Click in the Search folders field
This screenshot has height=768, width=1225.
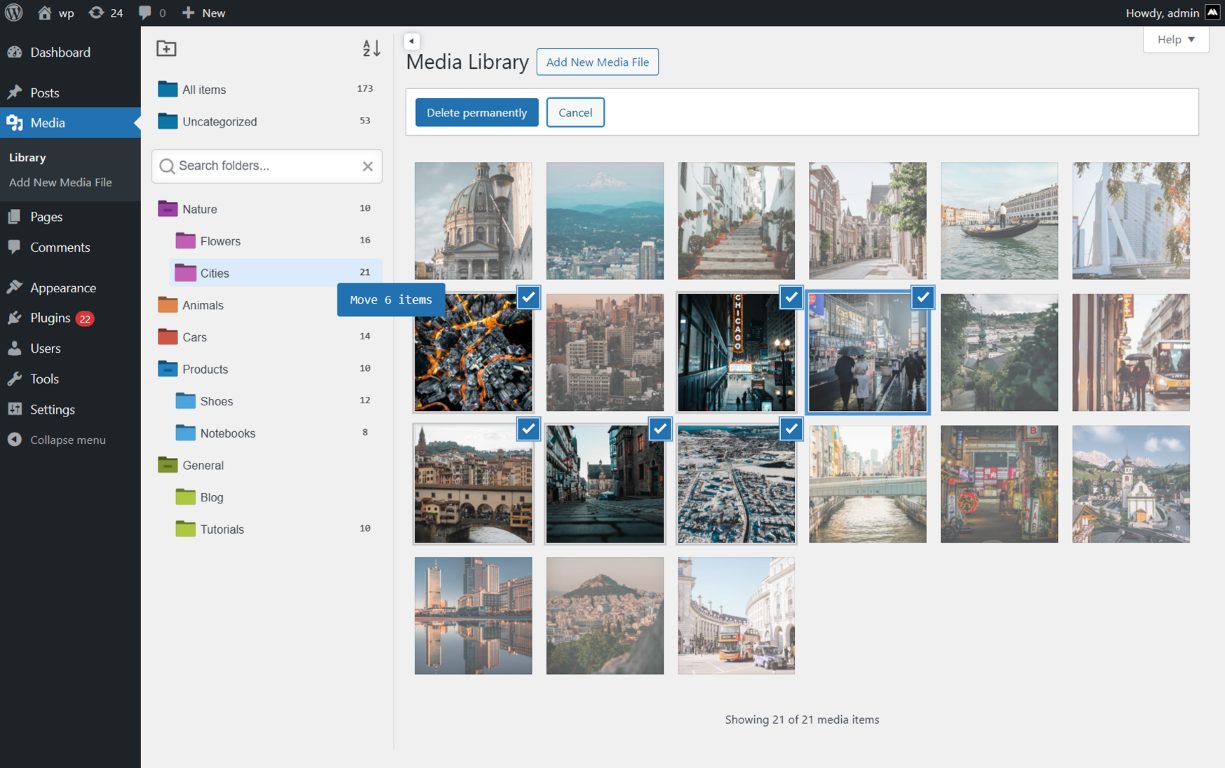point(265,166)
